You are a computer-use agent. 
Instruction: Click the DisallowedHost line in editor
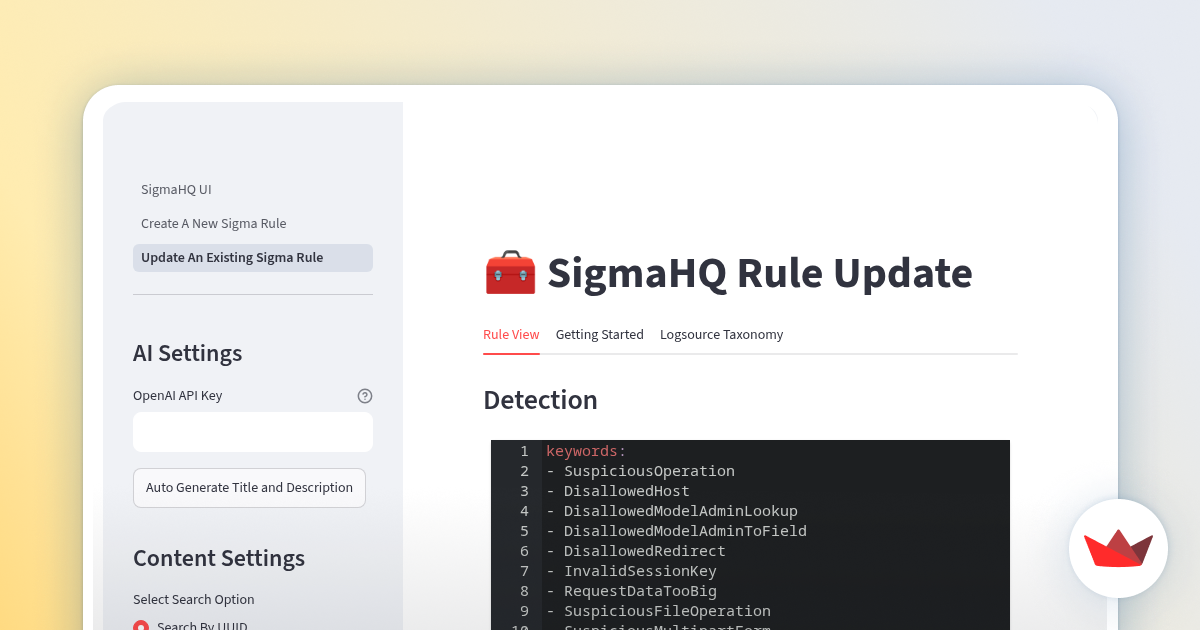pyautogui.click(x=618, y=491)
